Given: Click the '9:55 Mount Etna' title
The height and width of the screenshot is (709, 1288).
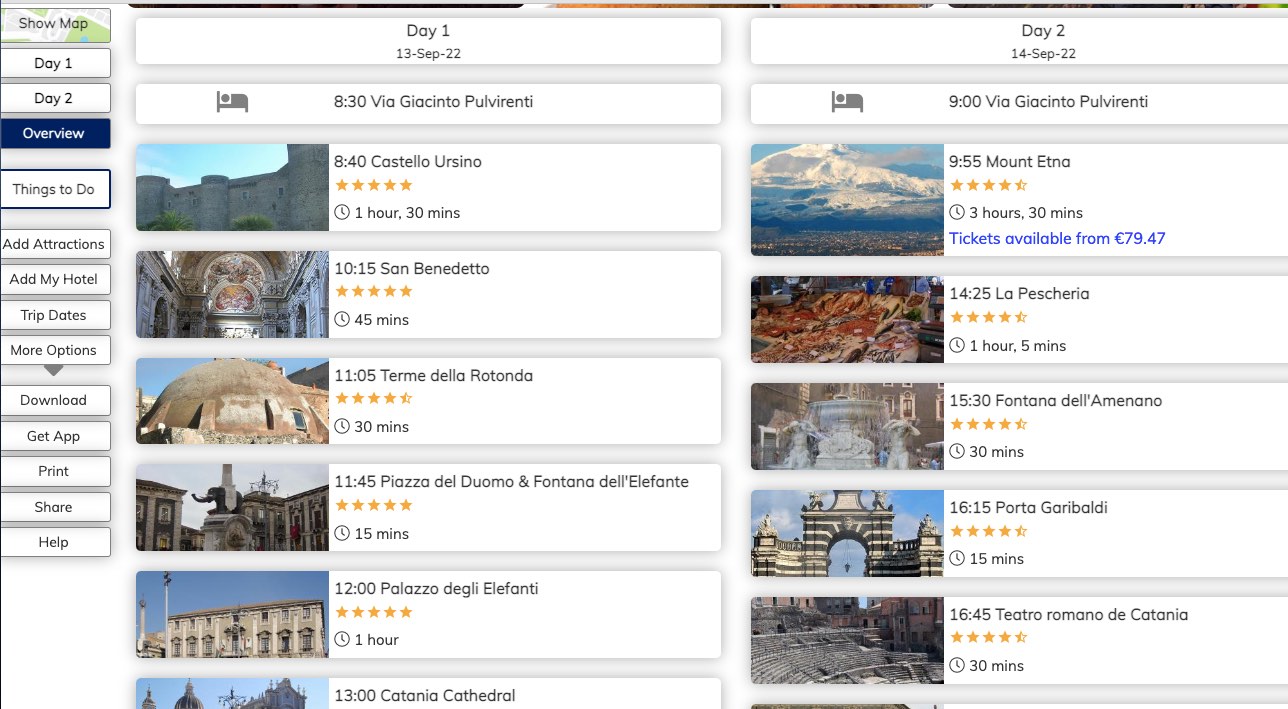Looking at the screenshot, I should click(x=1009, y=162).
